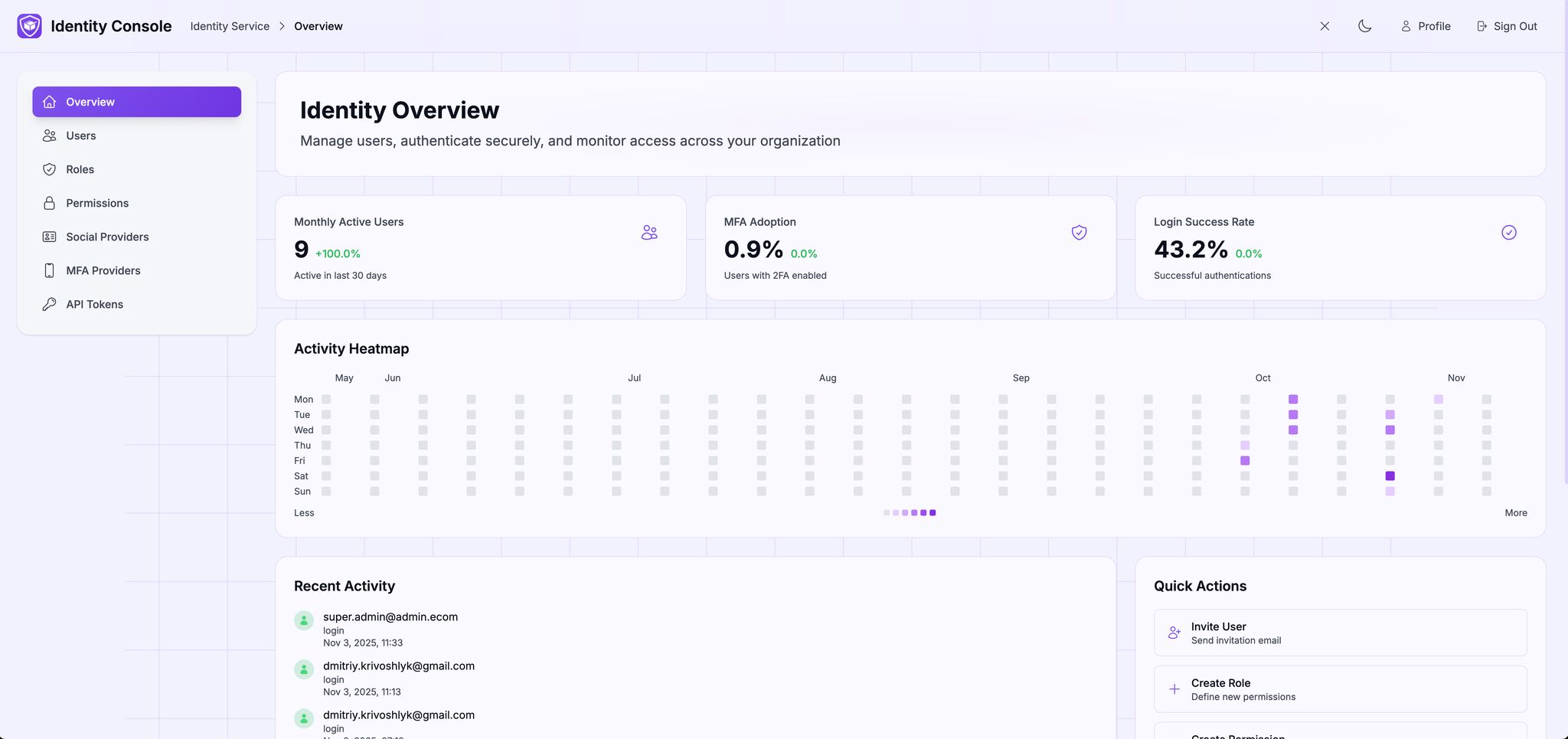
Task: Open the Identity Service breadcrumb
Action: 229,25
